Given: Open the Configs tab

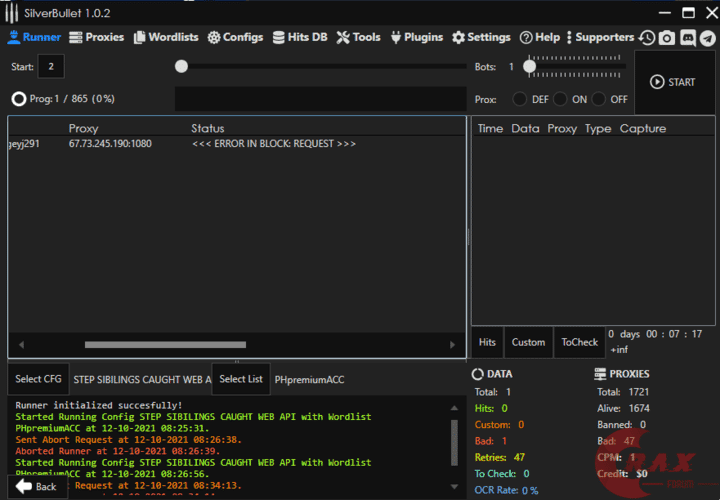Looking at the screenshot, I should pos(235,37).
